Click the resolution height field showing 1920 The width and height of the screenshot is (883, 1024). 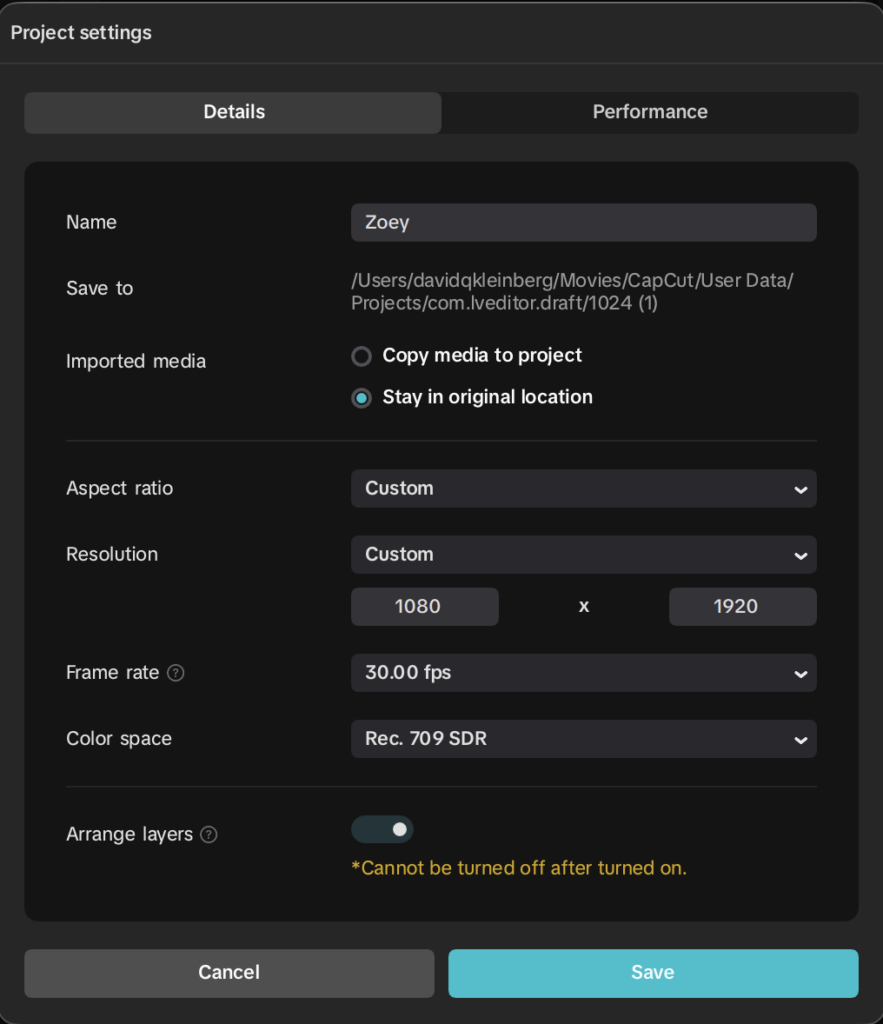[x=742, y=607]
